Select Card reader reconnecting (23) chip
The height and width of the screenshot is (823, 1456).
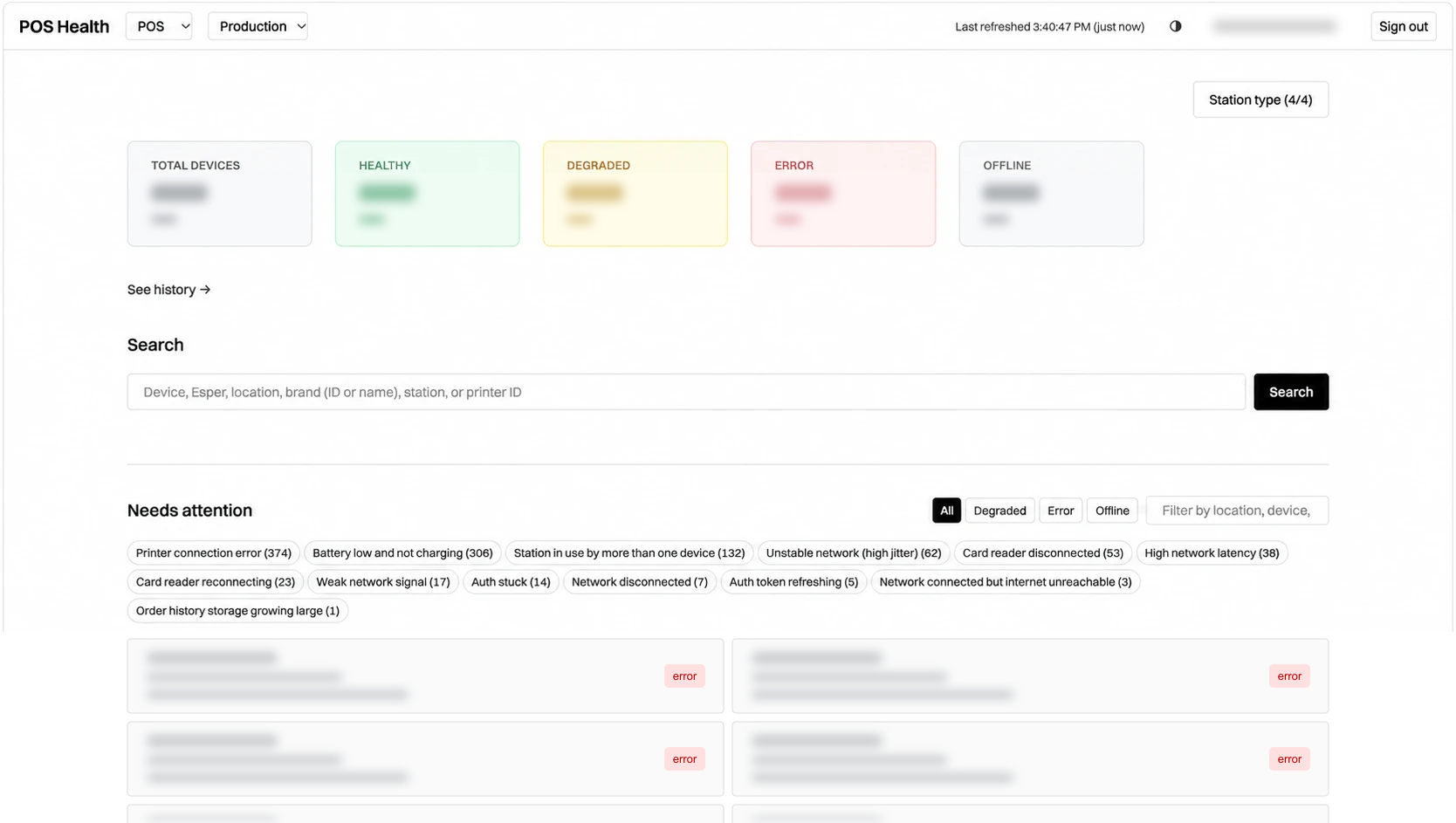[x=216, y=582]
